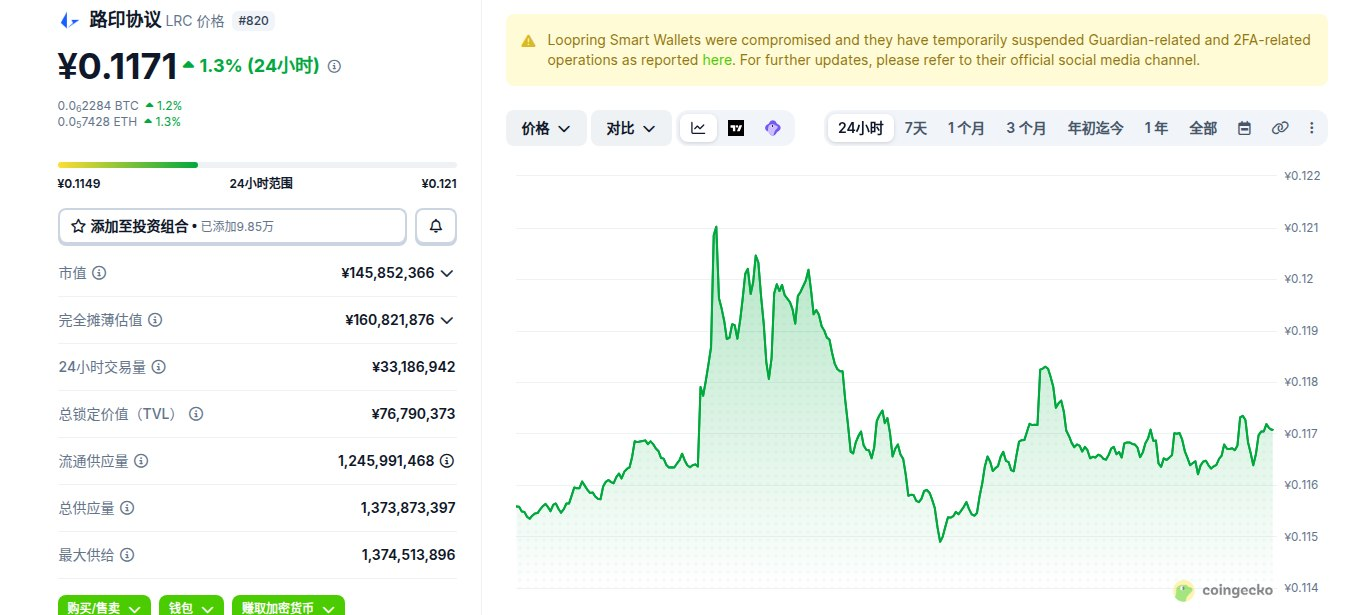
Task: Select the 1年 time range tab
Action: (x=1156, y=128)
